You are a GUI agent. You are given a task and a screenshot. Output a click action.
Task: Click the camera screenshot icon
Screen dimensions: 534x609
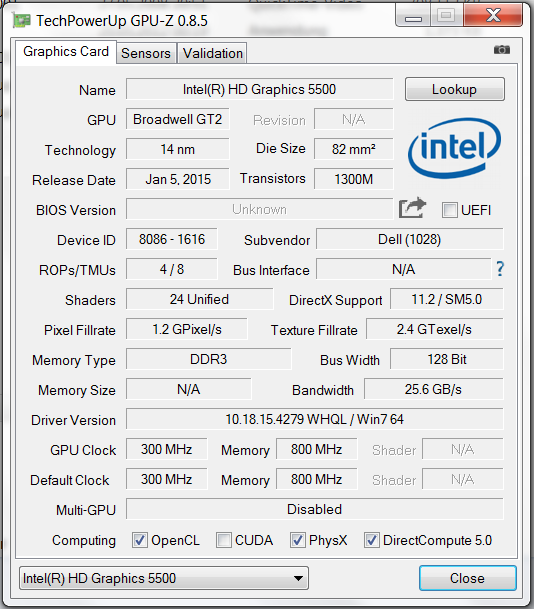[502, 50]
